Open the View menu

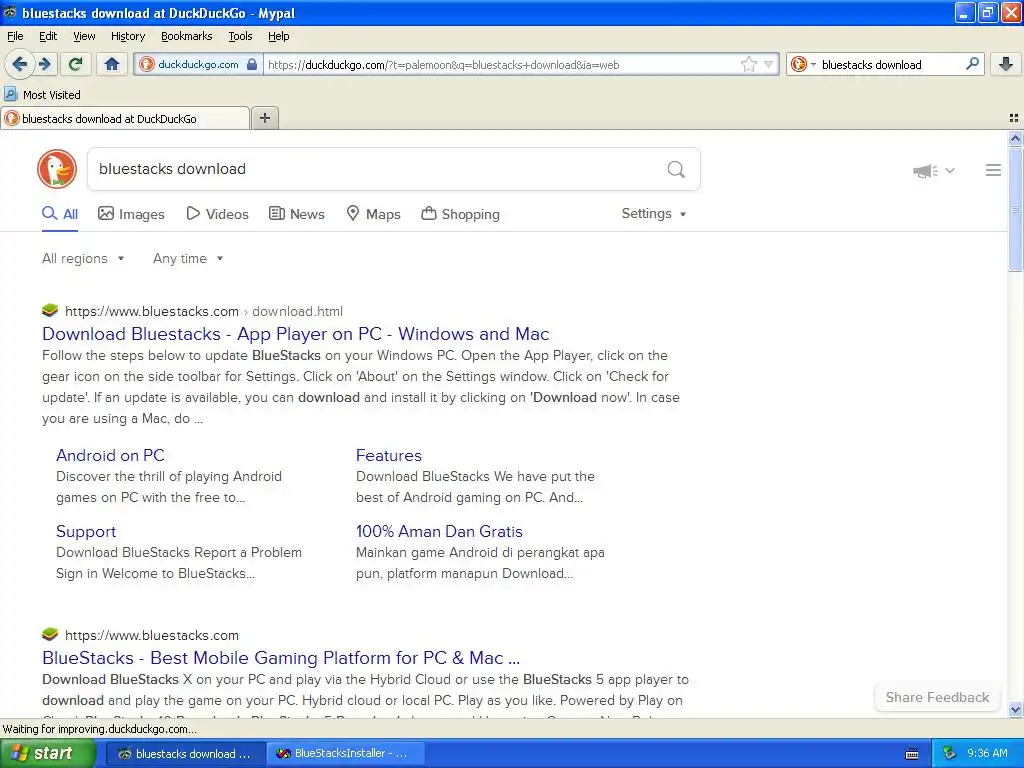tap(84, 36)
